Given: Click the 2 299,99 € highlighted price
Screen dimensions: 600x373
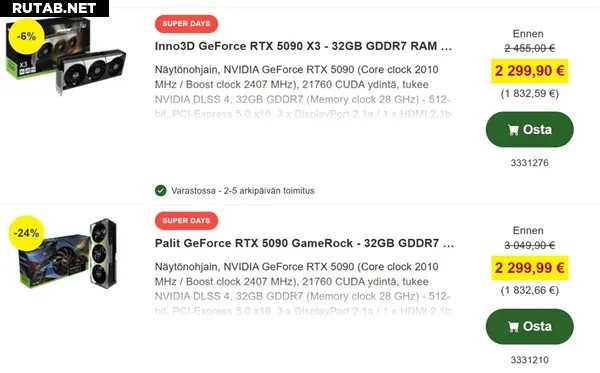Looking at the screenshot, I should coord(530,268).
